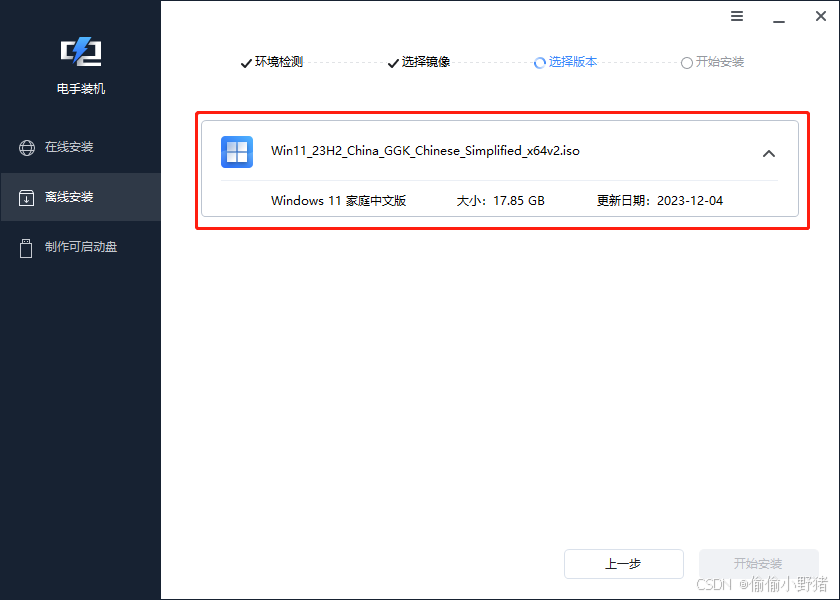This screenshot has width=840, height=600.
Task: Click the 开始安装 step label at top
Action: point(719,62)
